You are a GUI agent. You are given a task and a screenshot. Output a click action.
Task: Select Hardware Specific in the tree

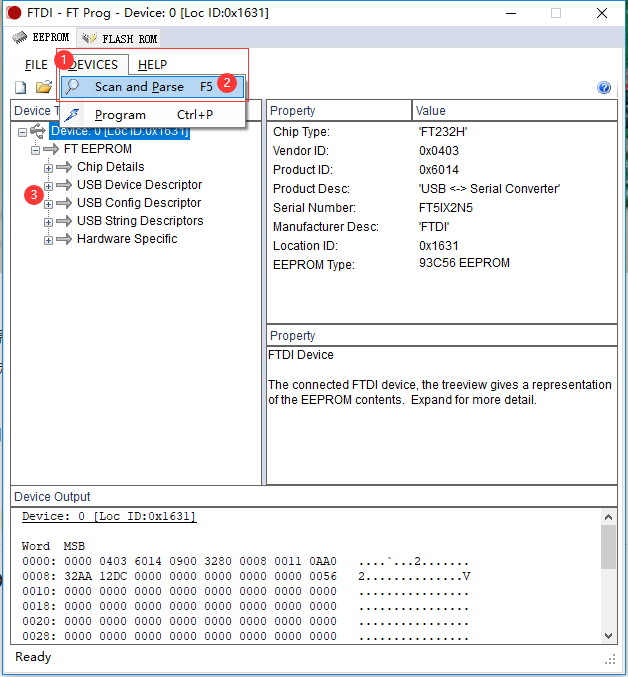pyautogui.click(x=127, y=239)
